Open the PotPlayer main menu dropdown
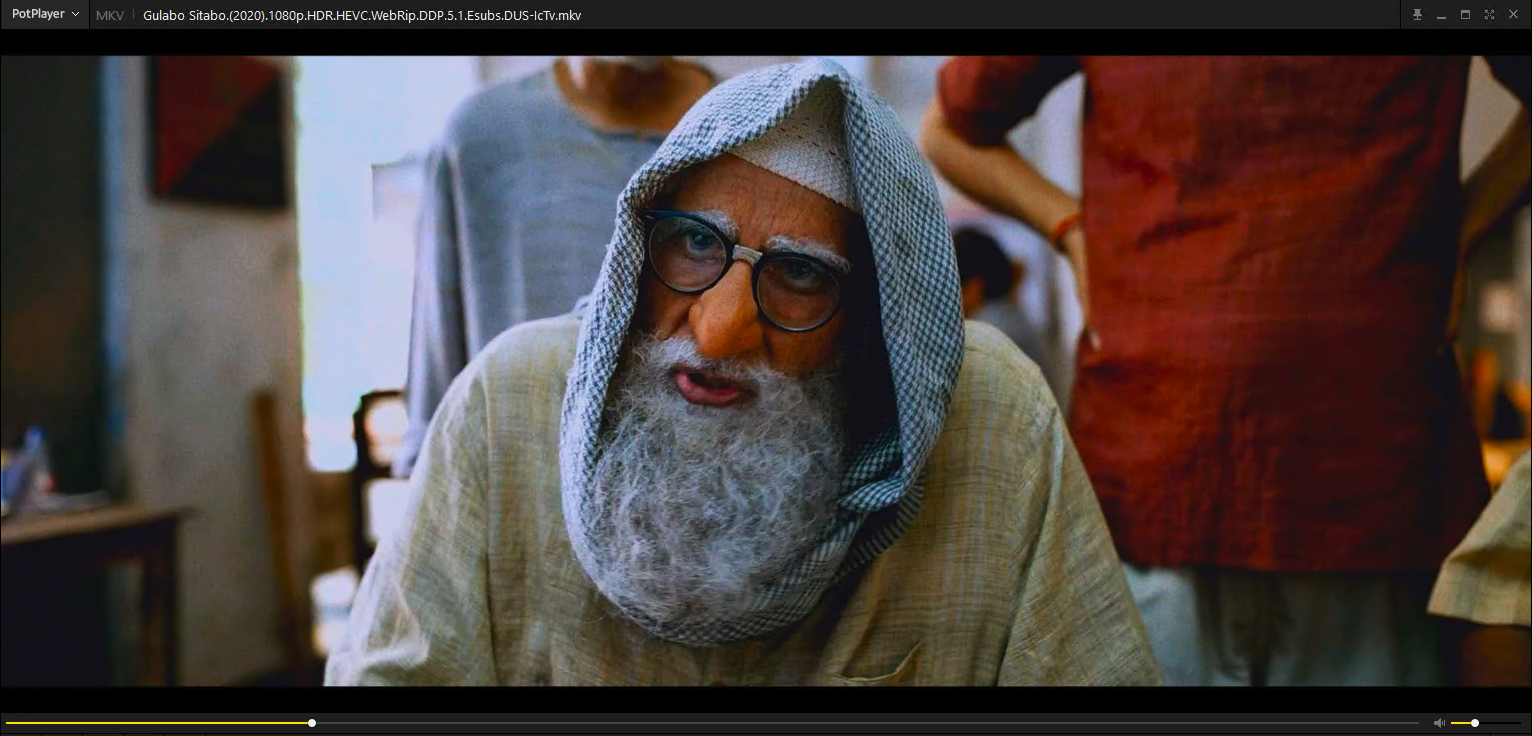The height and width of the screenshot is (736, 1532). [44, 15]
